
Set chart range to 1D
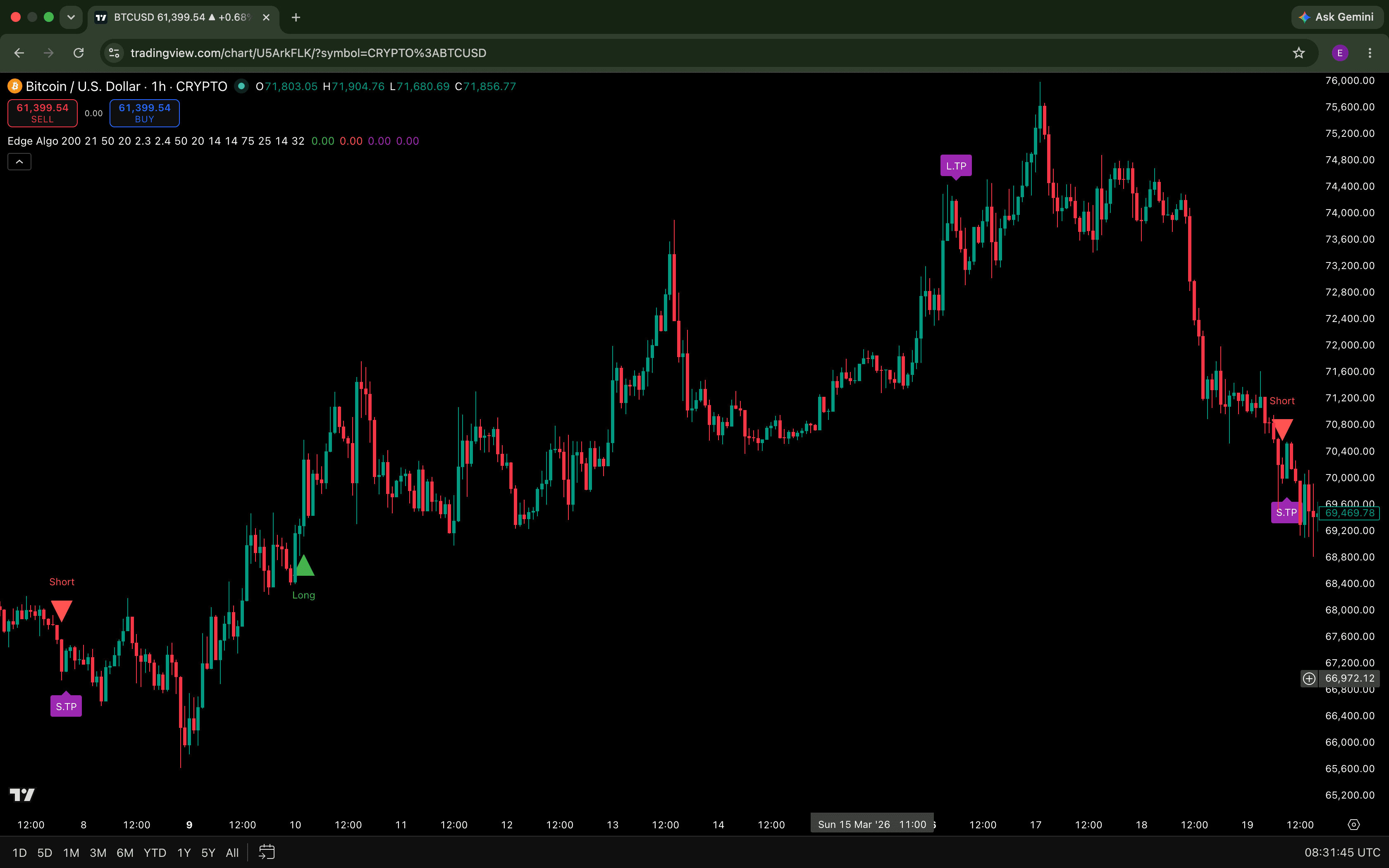coord(19,852)
